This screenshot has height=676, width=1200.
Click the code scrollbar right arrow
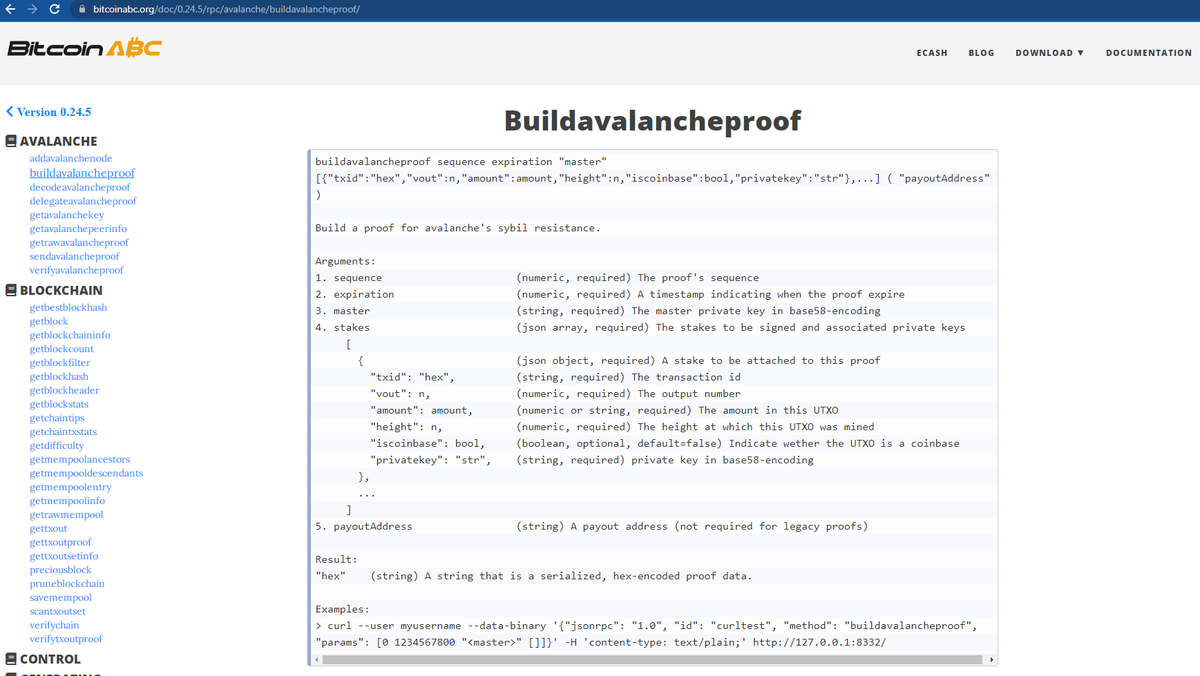point(991,660)
